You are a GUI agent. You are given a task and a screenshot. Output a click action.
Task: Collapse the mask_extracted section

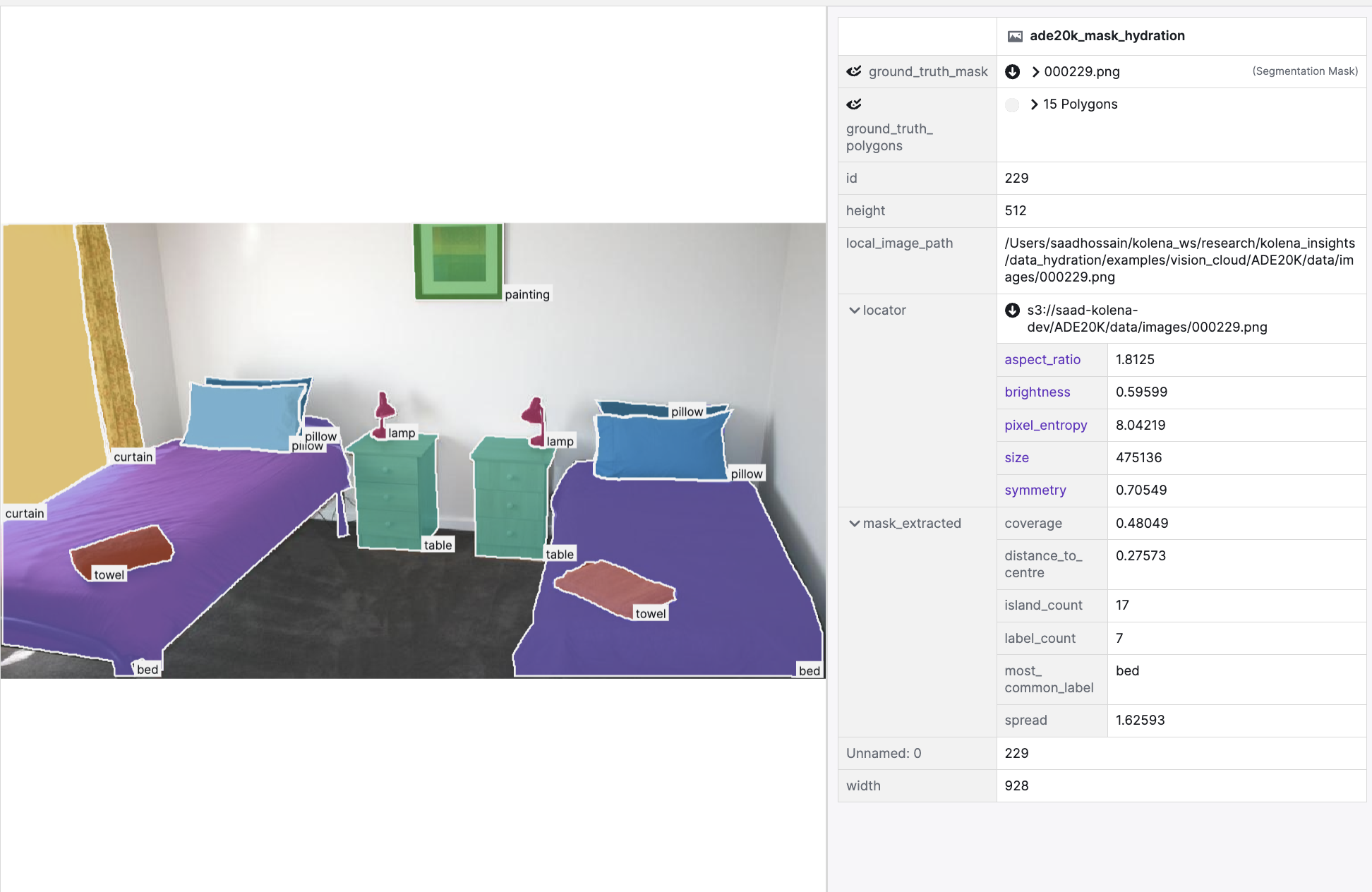point(854,524)
